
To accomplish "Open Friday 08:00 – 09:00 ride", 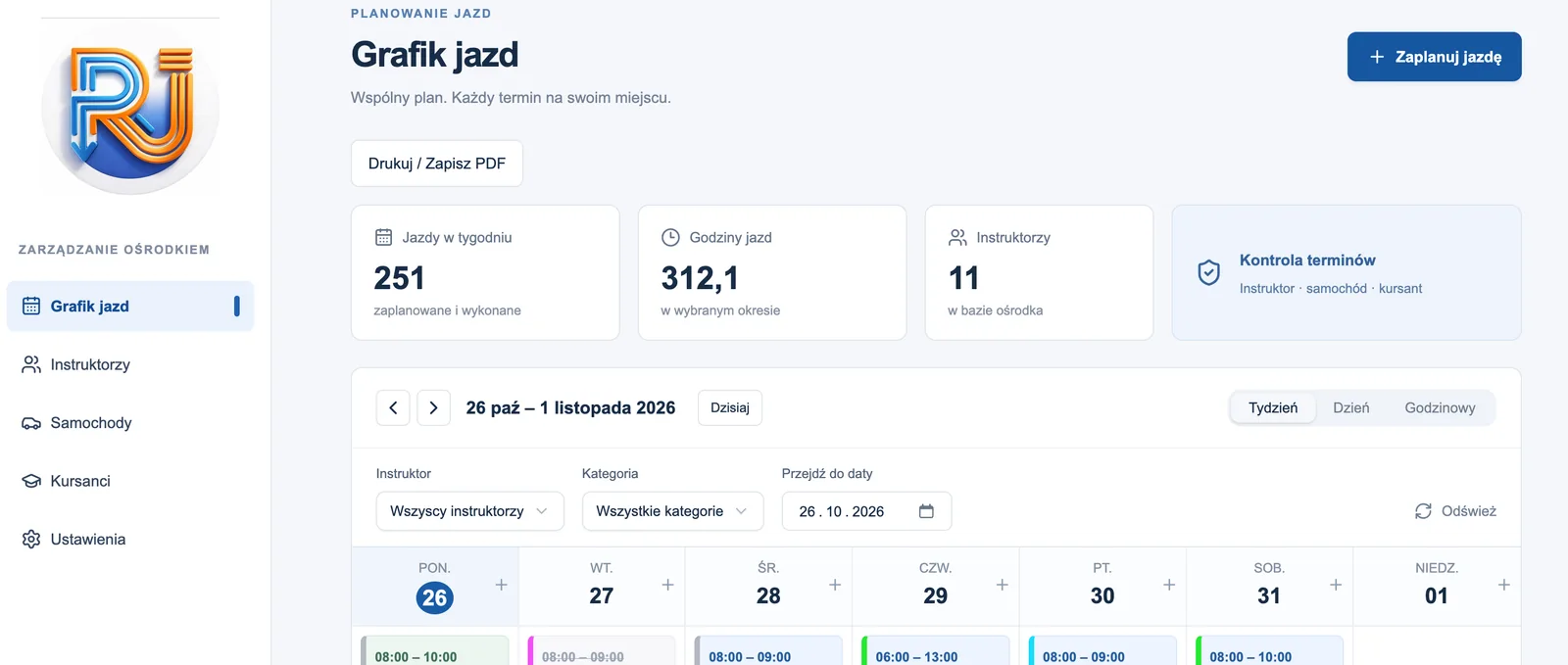I will (1102, 651).
